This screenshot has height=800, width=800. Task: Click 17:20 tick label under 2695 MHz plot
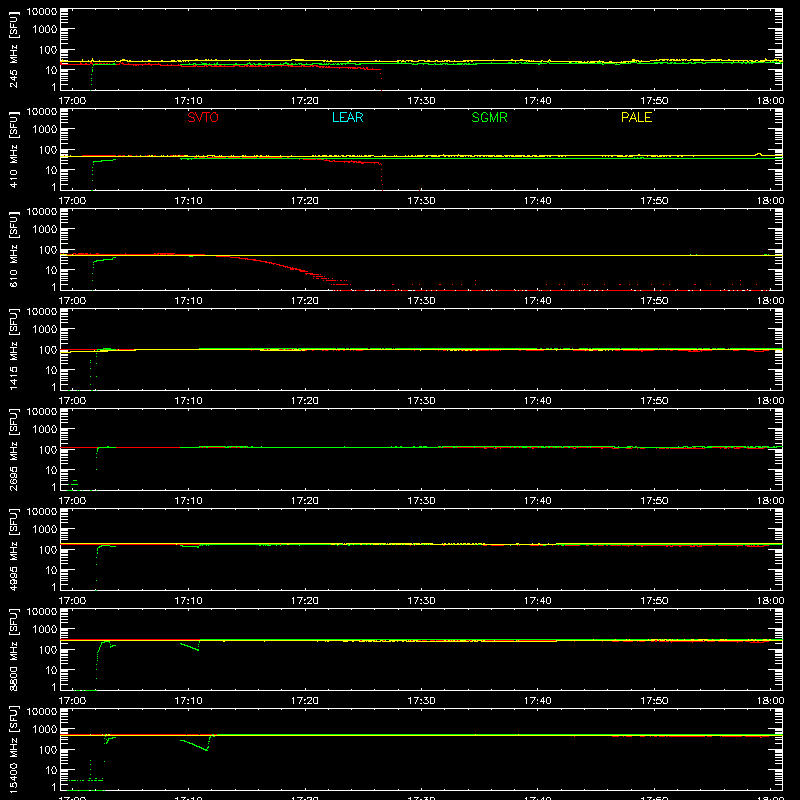click(305, 501)
